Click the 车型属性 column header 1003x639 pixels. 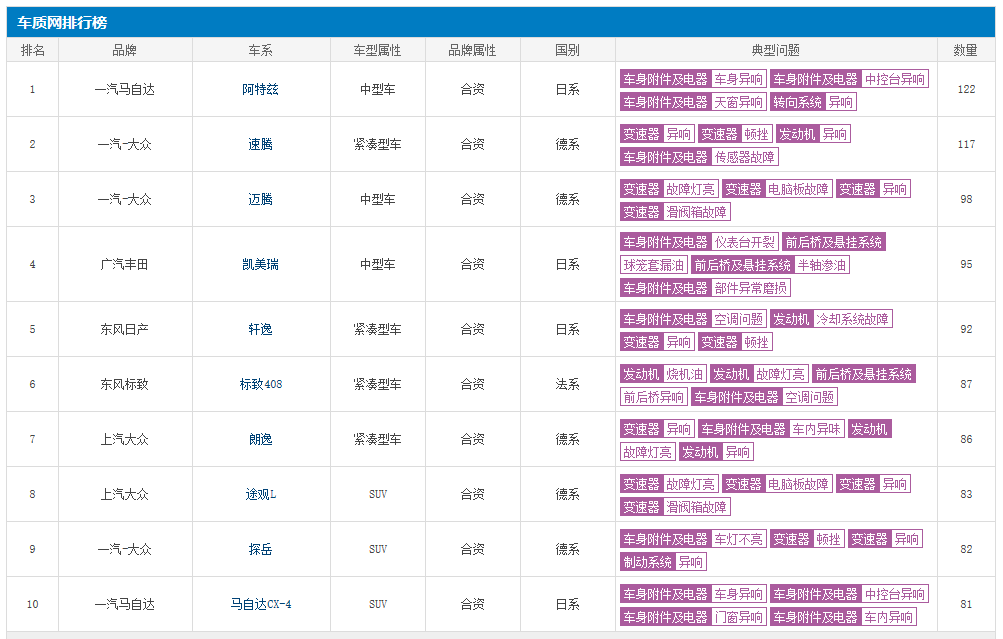(377, 50)
